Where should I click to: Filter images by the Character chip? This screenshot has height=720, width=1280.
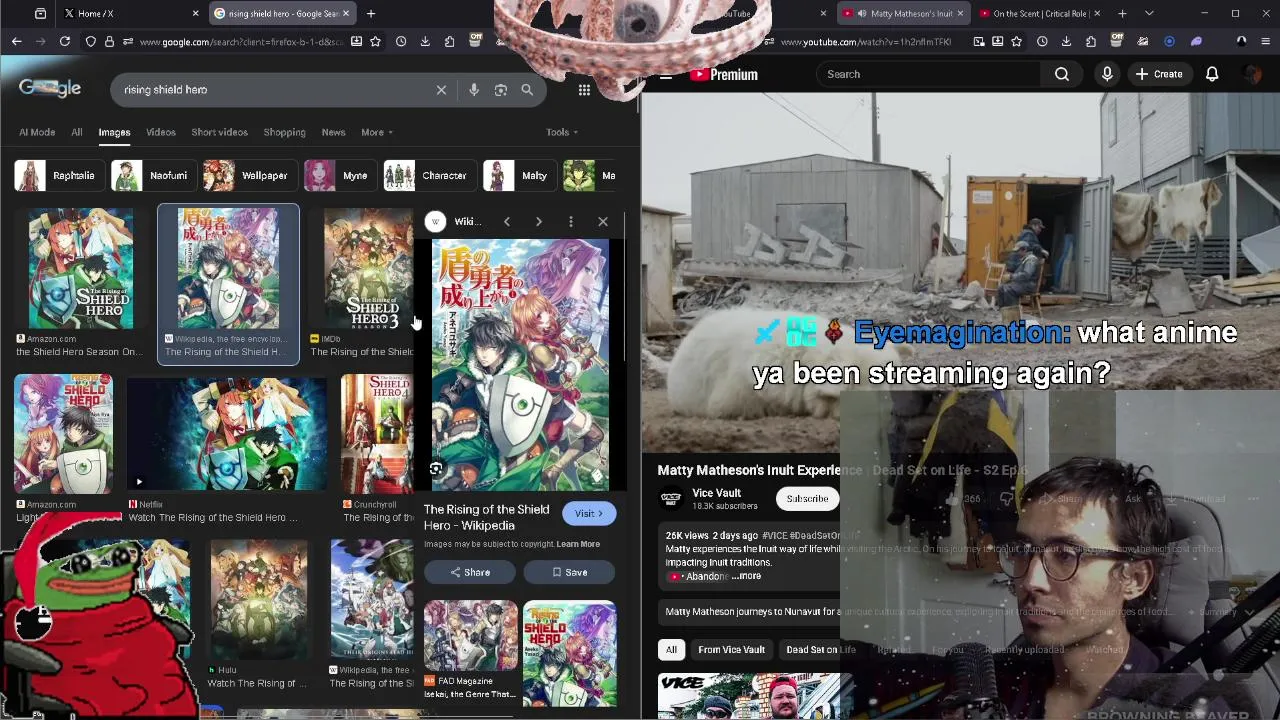click(429, 175)
